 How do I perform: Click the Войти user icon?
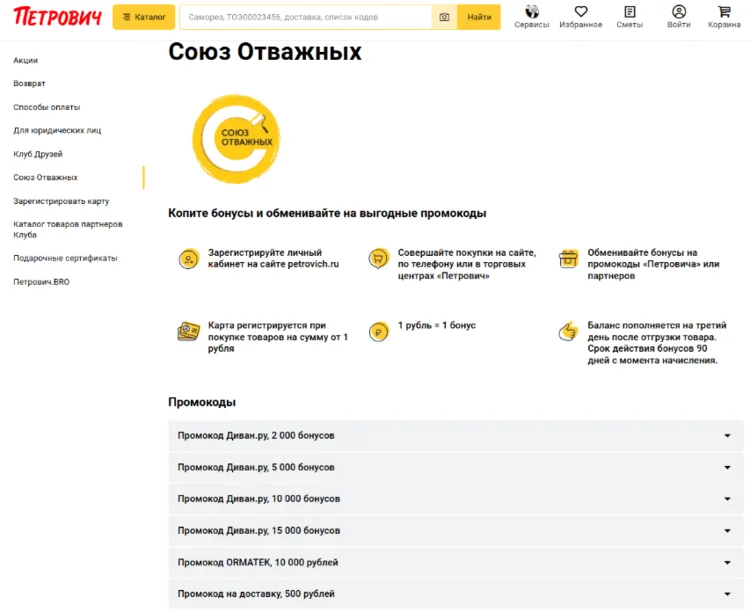[x=679, y=17]
